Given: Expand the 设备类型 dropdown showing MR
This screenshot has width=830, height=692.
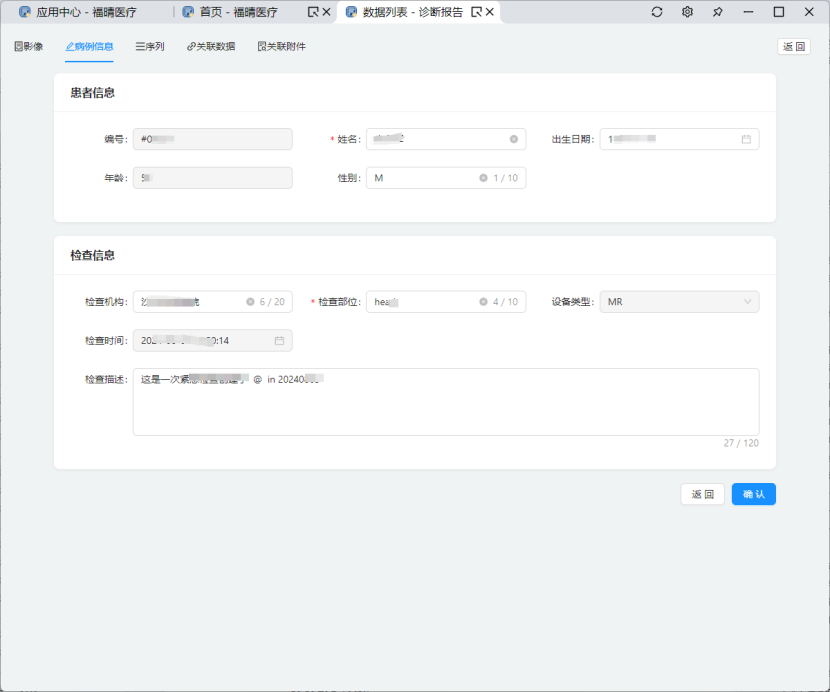Looking at the screenshot, I should 679,302.
